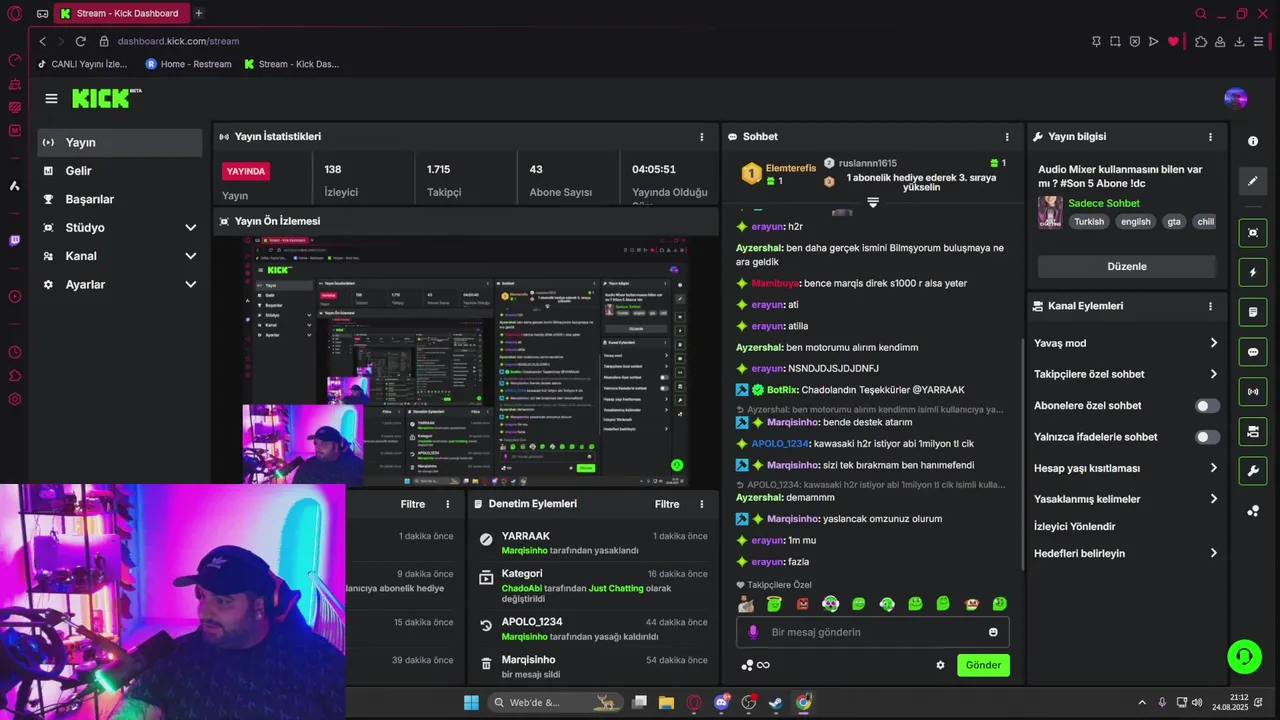Open chat settings gear icon

tap(940, 665)
